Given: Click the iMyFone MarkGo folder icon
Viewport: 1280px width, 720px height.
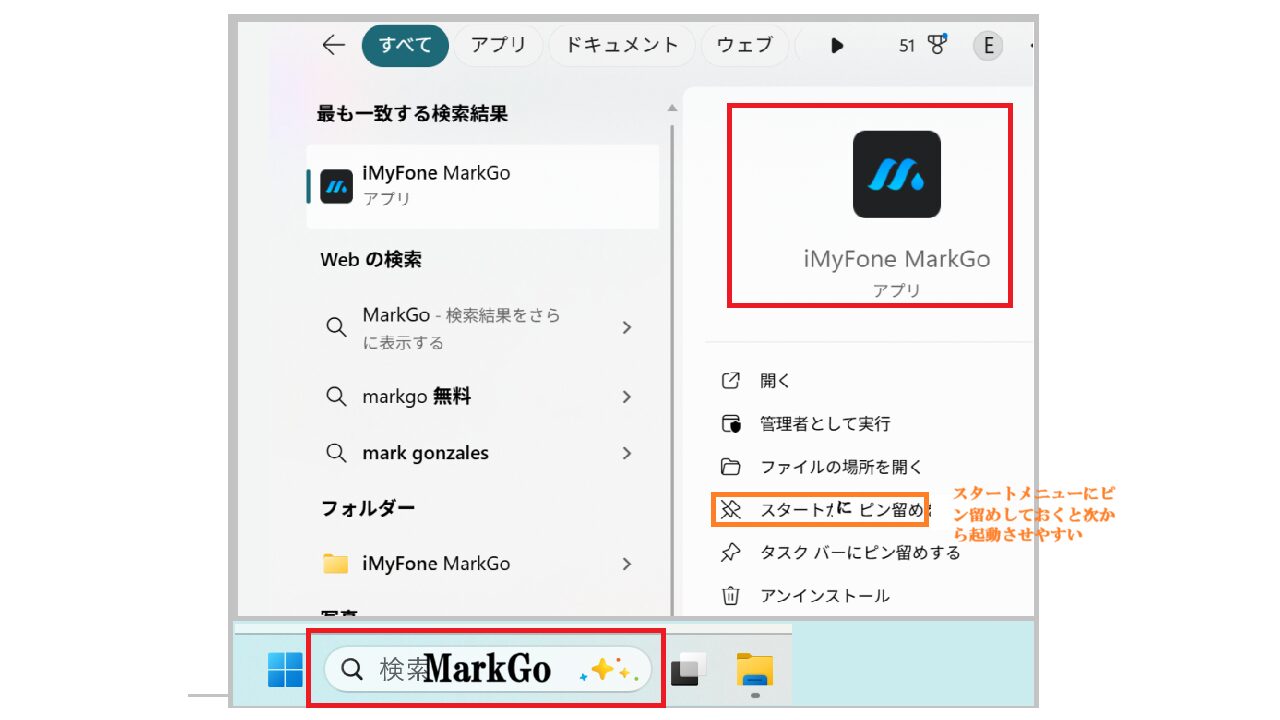Looking at the screenshot, I should pyautogui.click(x=336, y=563).
